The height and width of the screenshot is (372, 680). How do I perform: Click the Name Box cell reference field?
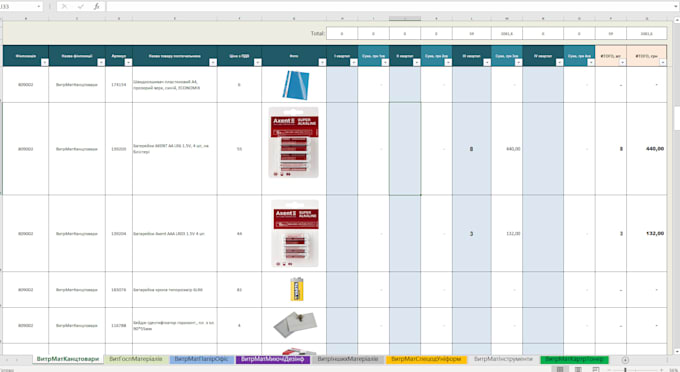[17, 7]
